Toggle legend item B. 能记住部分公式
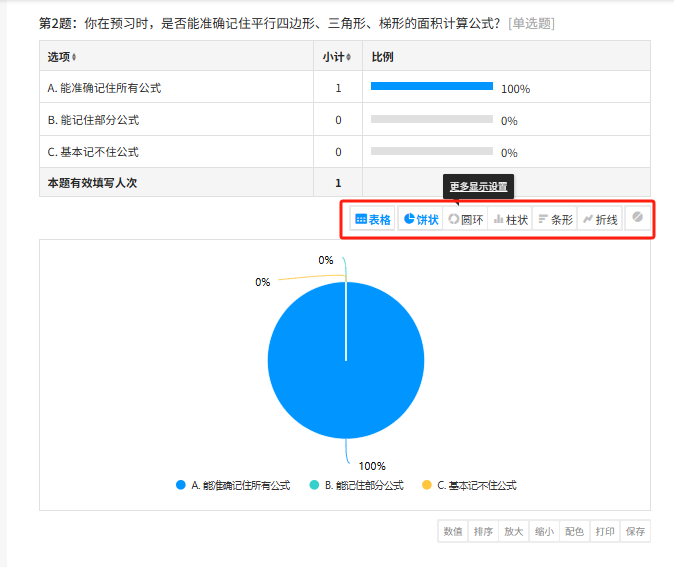674x567 pixels. [x=357, y=485]
